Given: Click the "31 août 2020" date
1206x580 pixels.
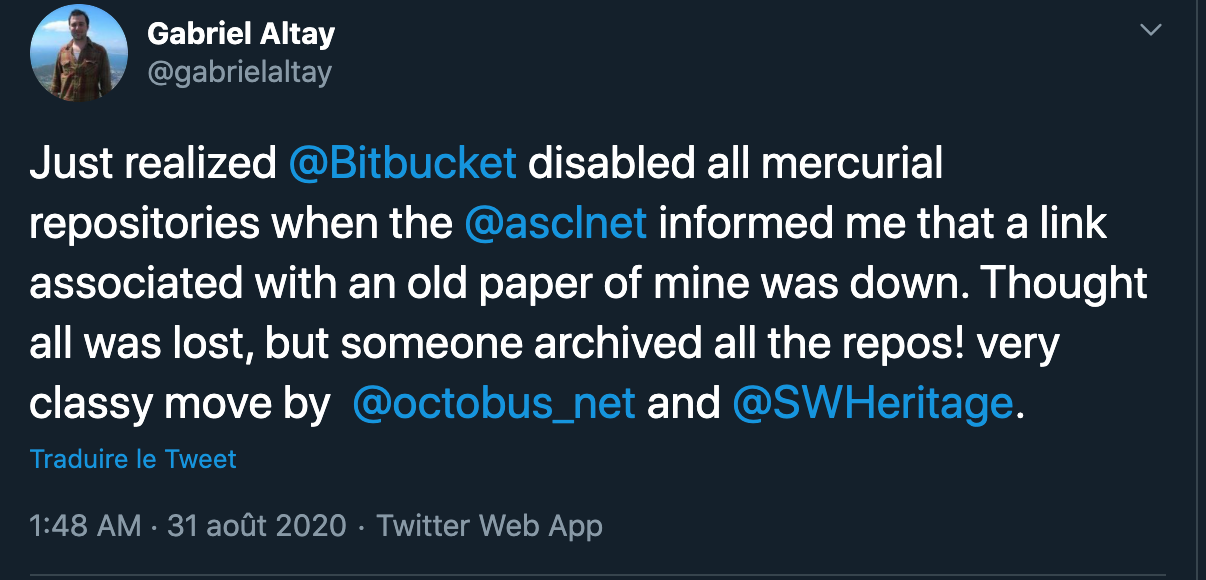Looking at the screenshot, I should [257, 525].
